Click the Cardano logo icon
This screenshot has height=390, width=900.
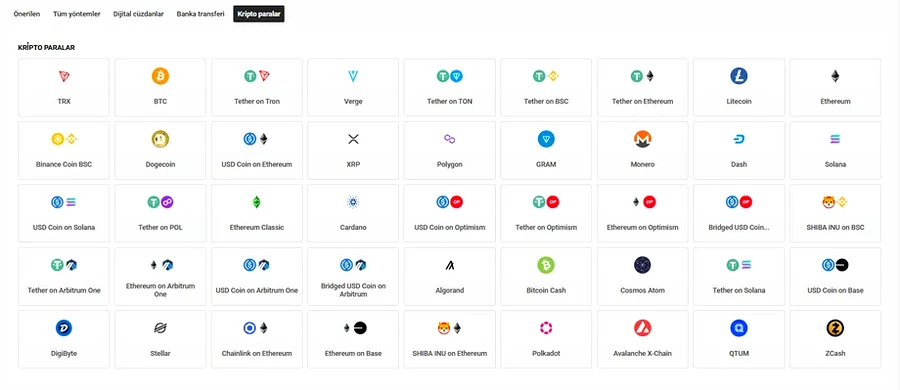pos(353,202)
